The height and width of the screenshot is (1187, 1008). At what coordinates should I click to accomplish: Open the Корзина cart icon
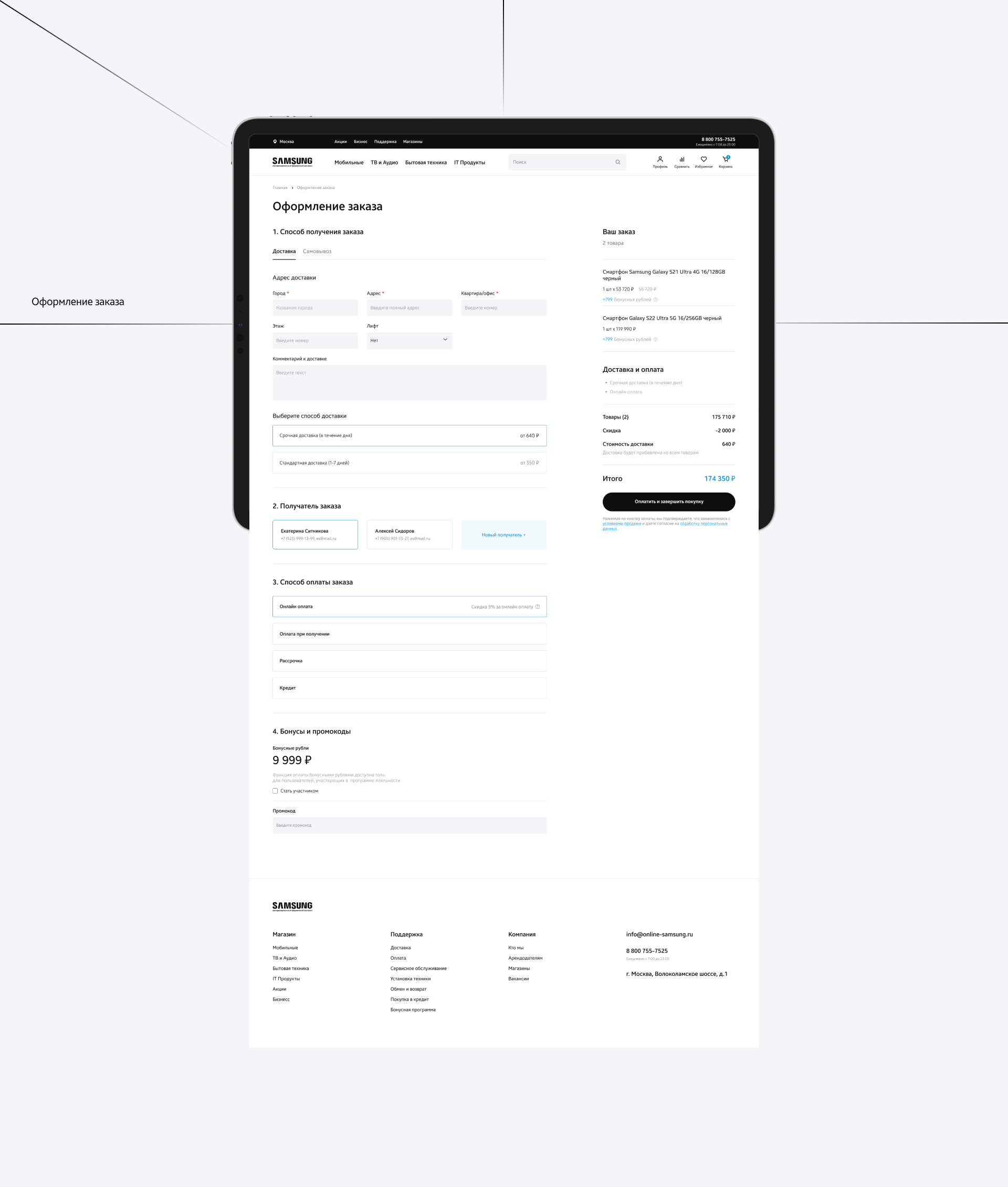[x=725, y=160]
